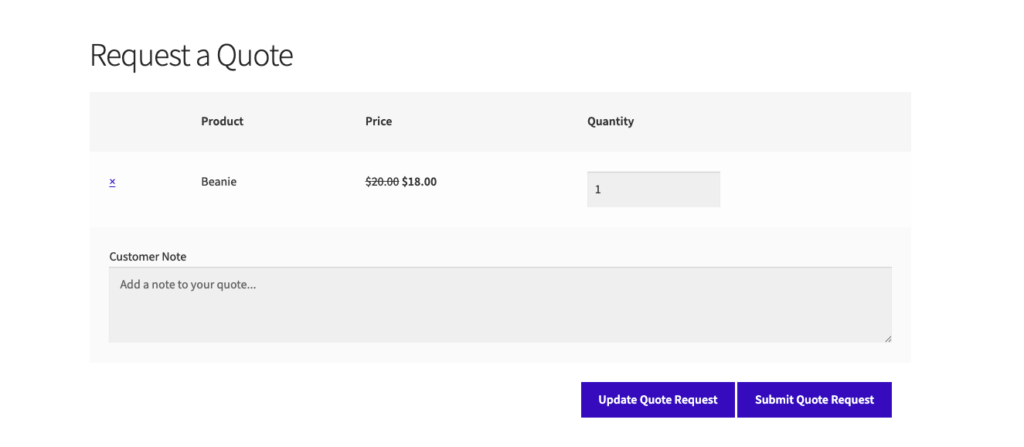1024x447 pixels.
Task: Select the Quantity column header
Action: [610, 122]
